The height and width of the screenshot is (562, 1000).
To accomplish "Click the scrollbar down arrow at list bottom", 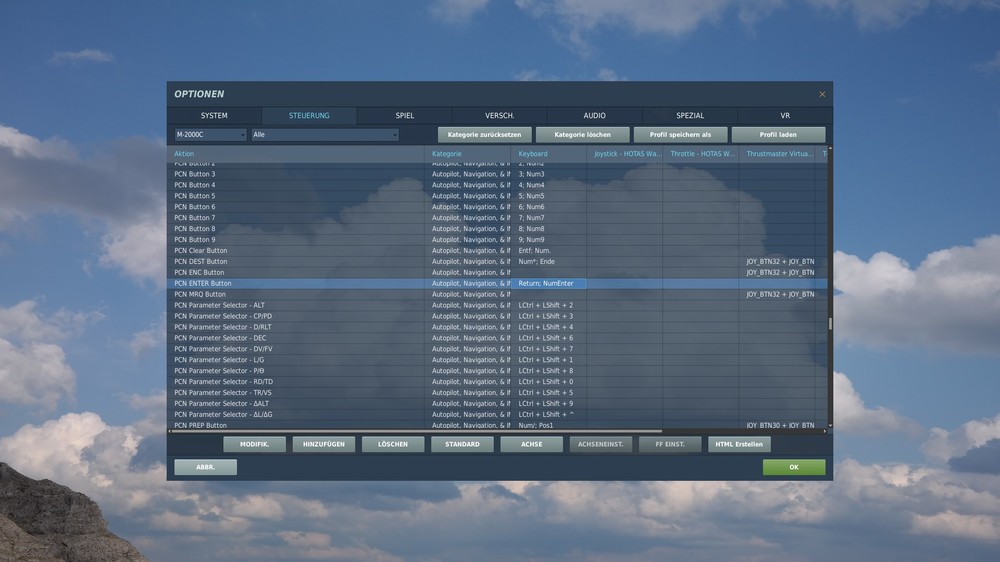I will point(830,425).
